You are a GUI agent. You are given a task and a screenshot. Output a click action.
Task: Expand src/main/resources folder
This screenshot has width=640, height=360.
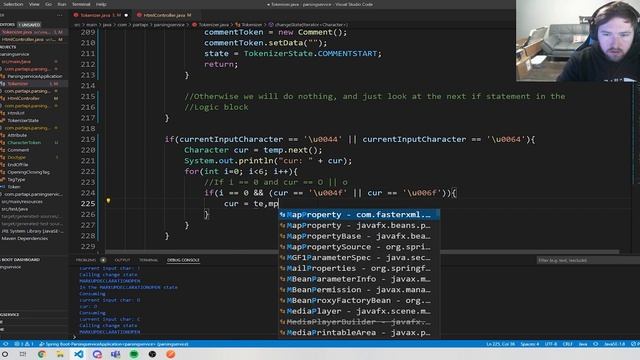tap(22, 202)
